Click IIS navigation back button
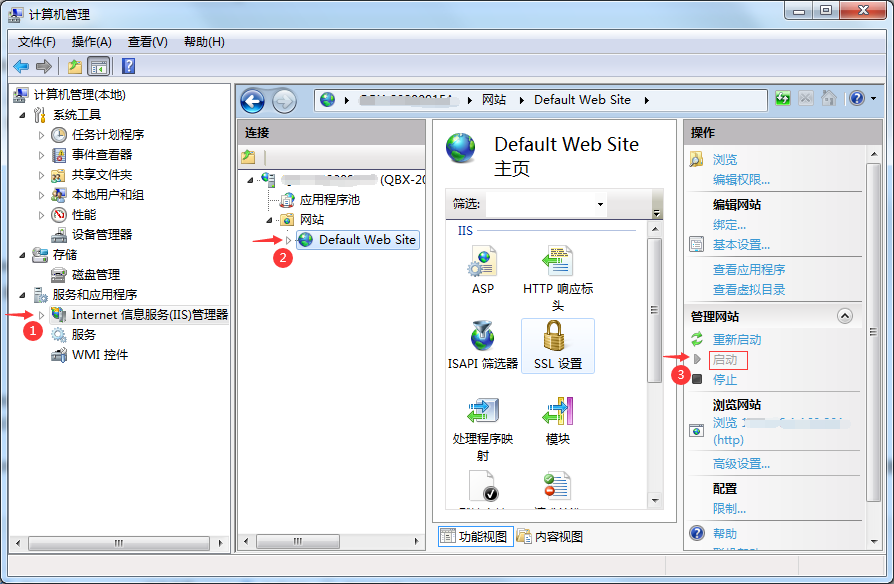This screenshot has width=894, height=584. coord(253,102)
